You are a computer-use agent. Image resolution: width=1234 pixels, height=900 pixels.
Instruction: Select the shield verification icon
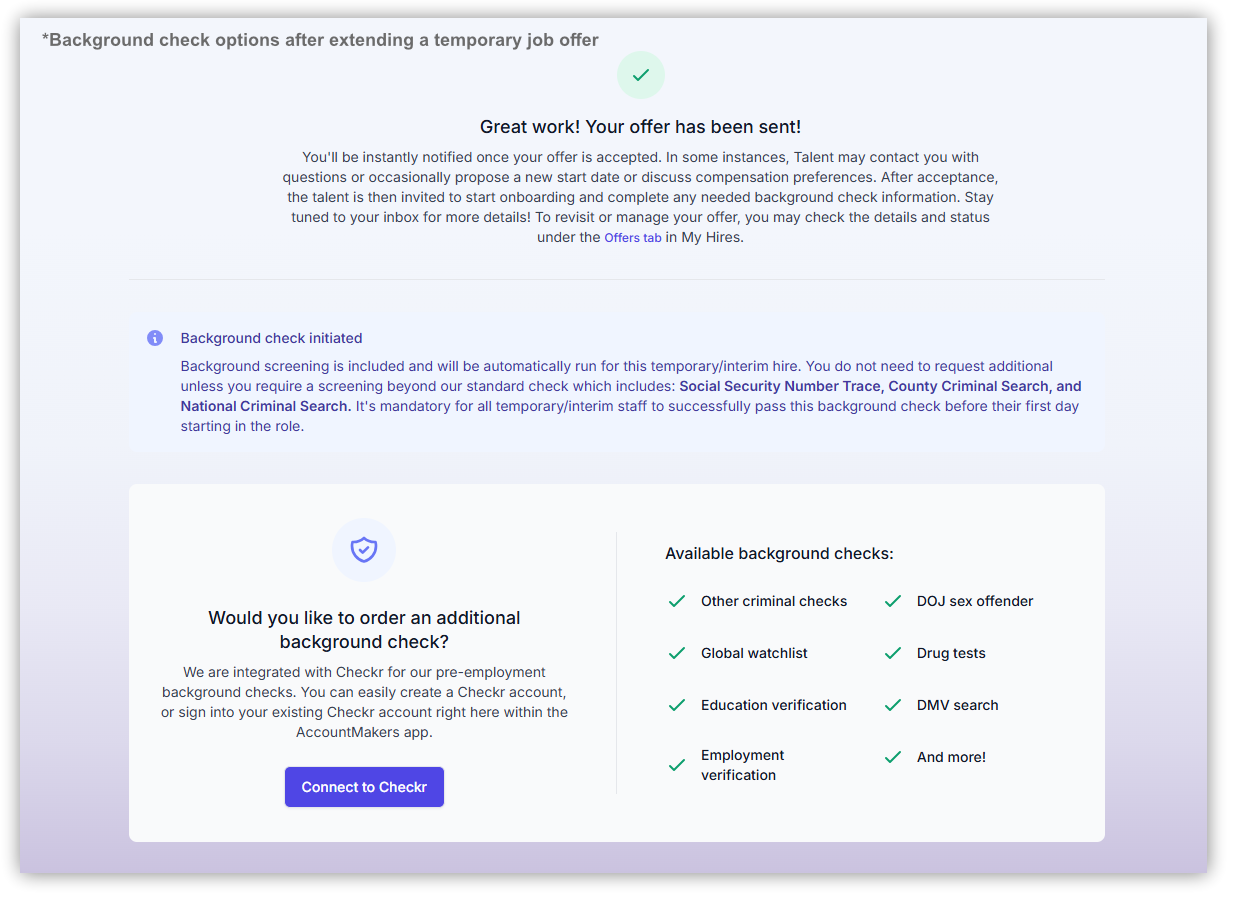364,549
